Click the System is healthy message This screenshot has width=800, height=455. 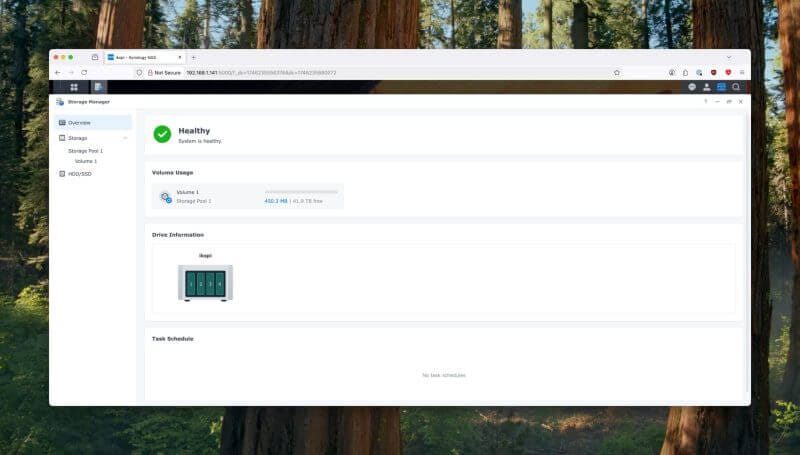point(200,141)
